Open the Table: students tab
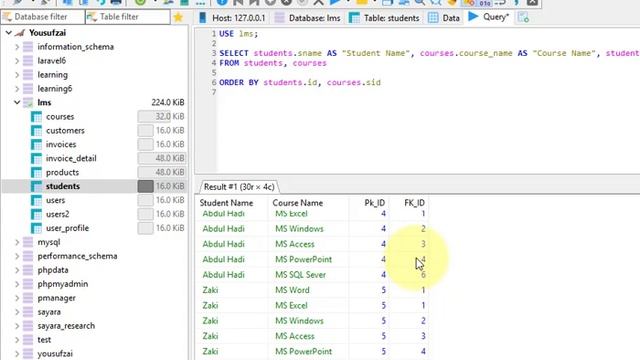The image size is (640, 360). pos(384,18)
